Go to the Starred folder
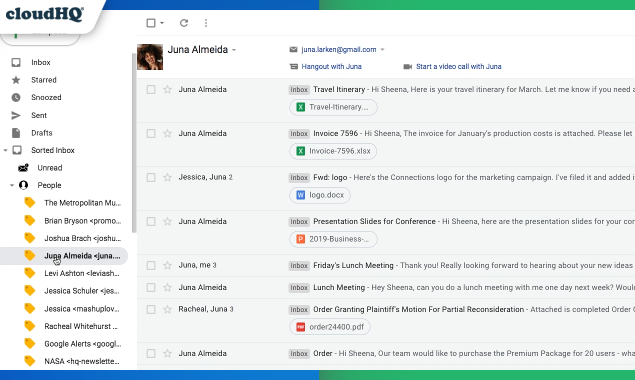 pyautogui.click(x=44, y=80)
